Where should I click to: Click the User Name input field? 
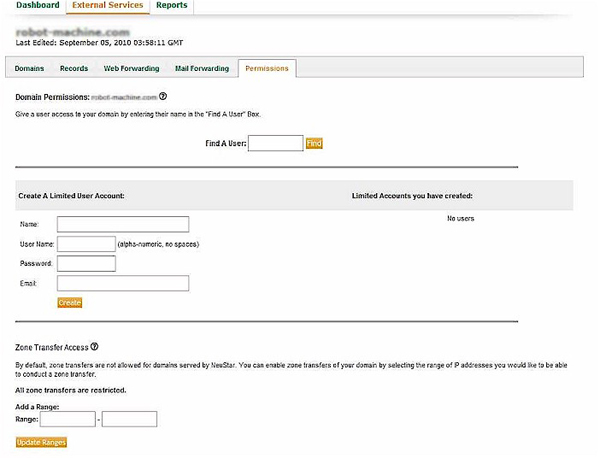[87, 244]
